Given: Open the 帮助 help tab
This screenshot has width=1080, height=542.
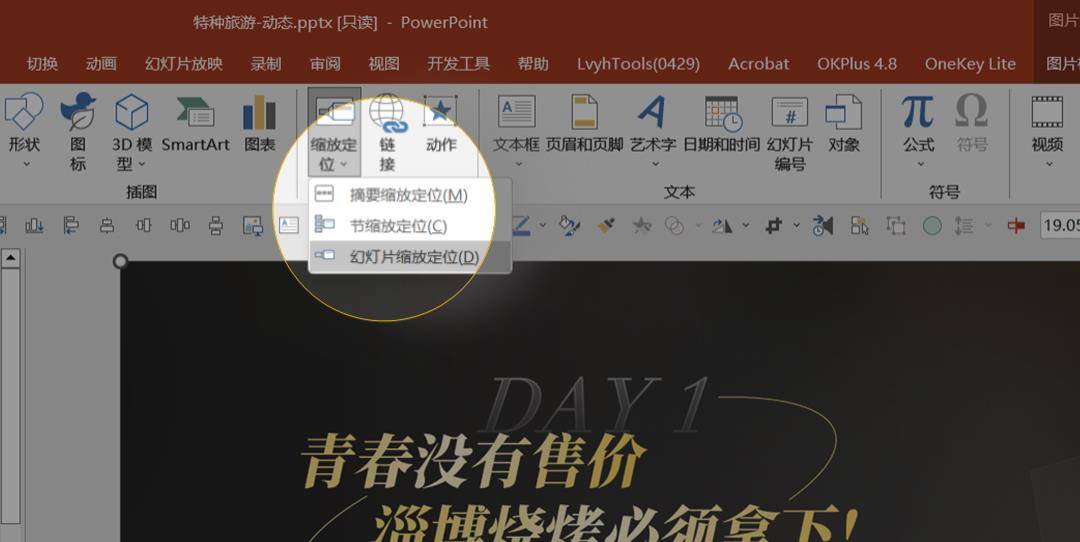Looking at the screenshot, I should (x=533, y=64).
